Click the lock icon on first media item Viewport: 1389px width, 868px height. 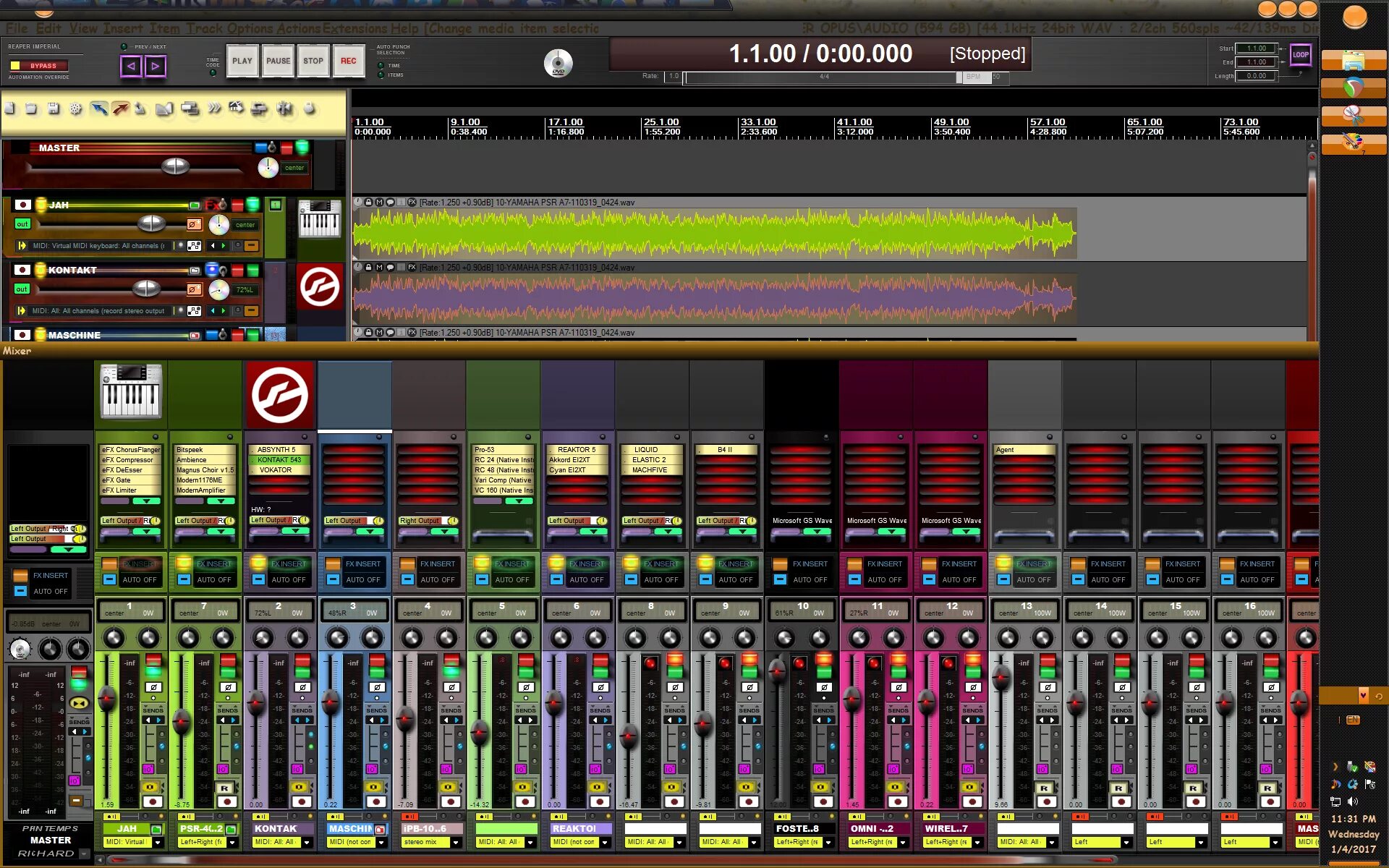point(368,203)
